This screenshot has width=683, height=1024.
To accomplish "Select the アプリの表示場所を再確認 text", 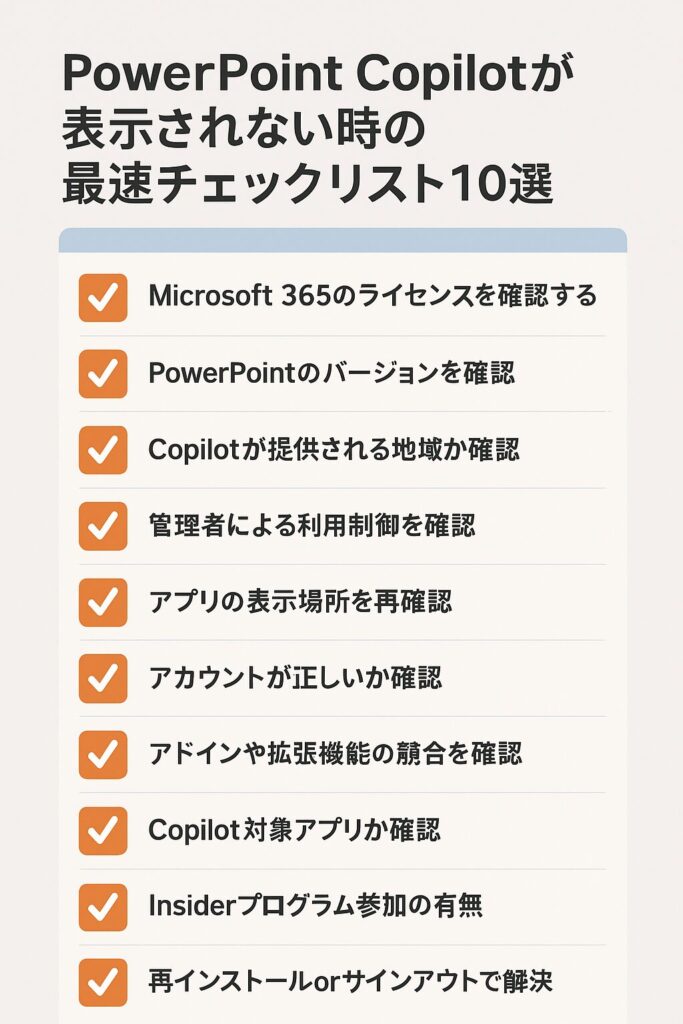I will pyautogui.click(x=300, y=601).
